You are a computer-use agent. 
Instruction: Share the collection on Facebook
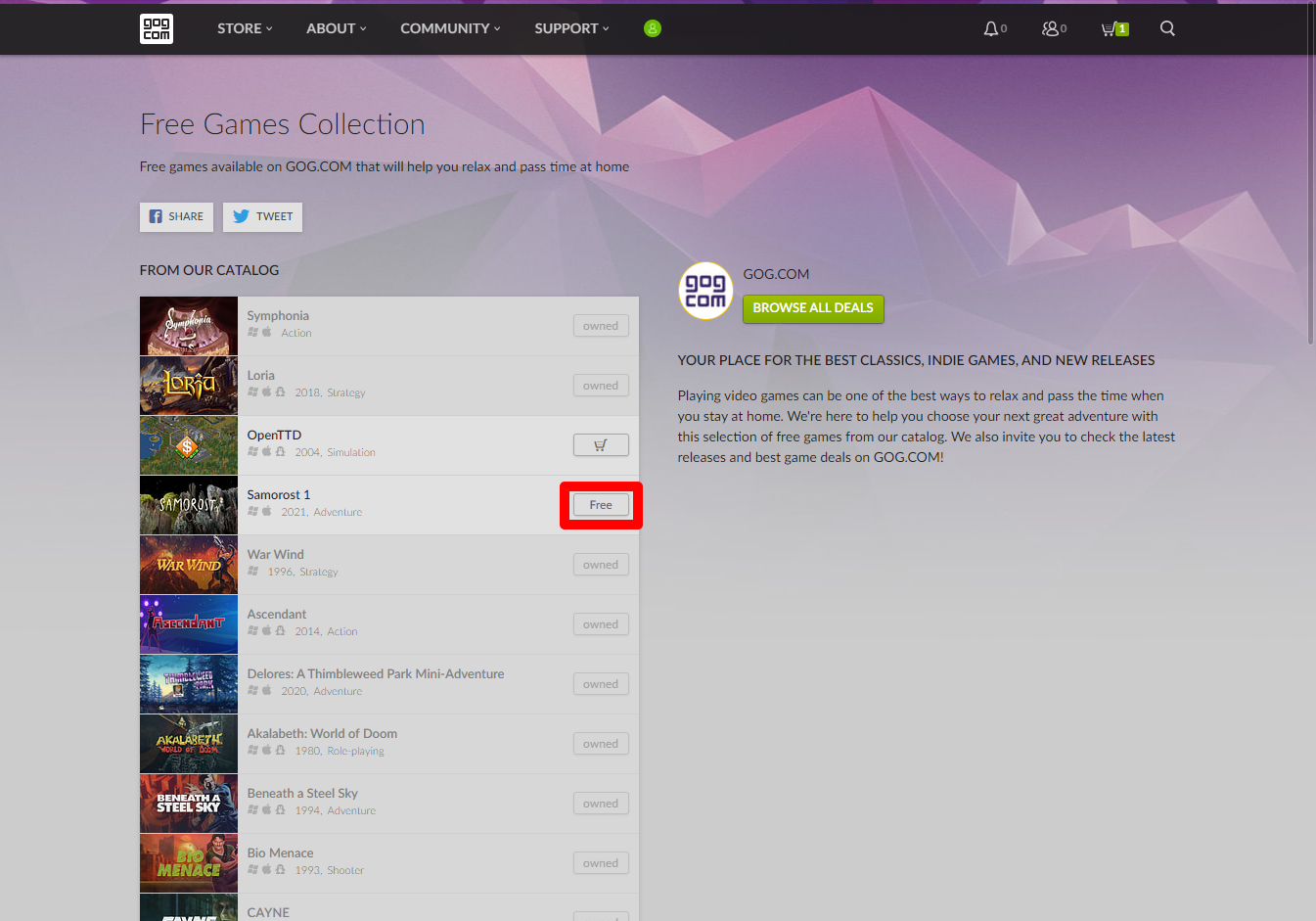(x=176, y=216)
